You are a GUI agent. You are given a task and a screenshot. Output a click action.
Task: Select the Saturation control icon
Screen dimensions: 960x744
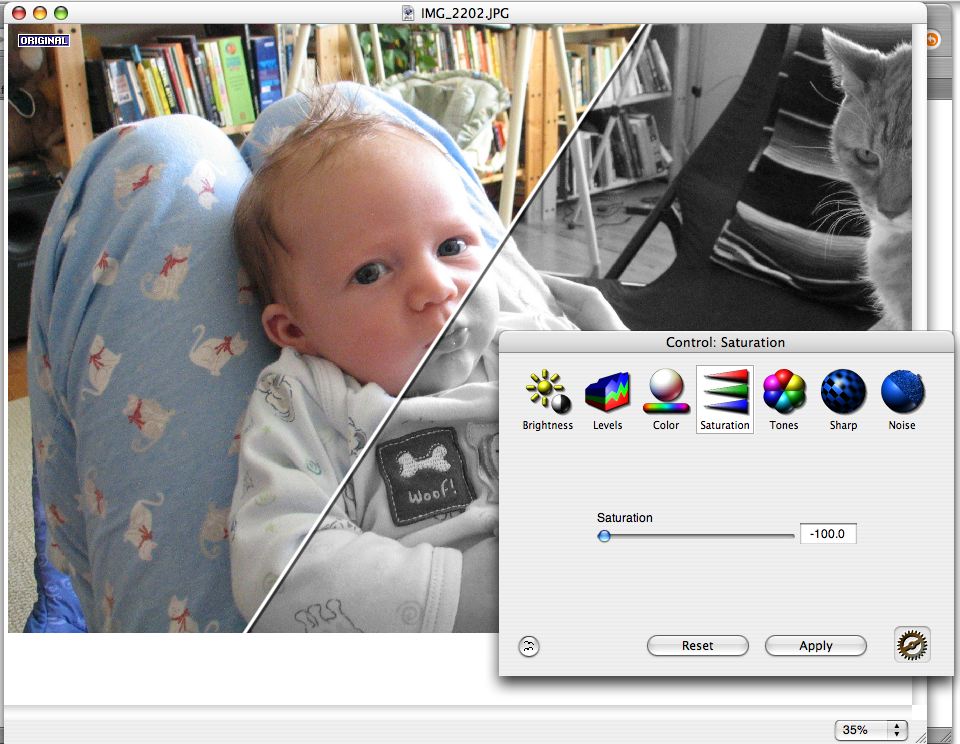725,400
